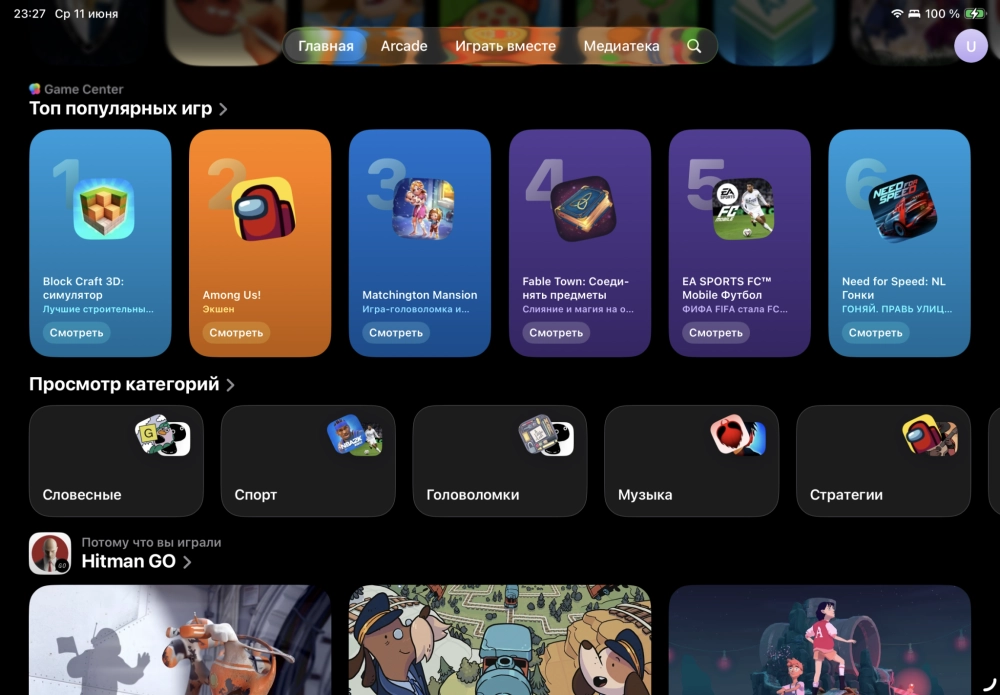Open the 'Головоломки' category card
The width and height of the screenshot is (1000, 695).
click(499, 460)
